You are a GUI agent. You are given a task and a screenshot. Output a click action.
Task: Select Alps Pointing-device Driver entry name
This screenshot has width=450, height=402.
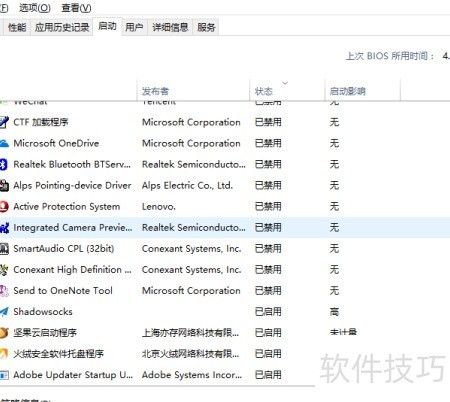click(x=72, y=185)
